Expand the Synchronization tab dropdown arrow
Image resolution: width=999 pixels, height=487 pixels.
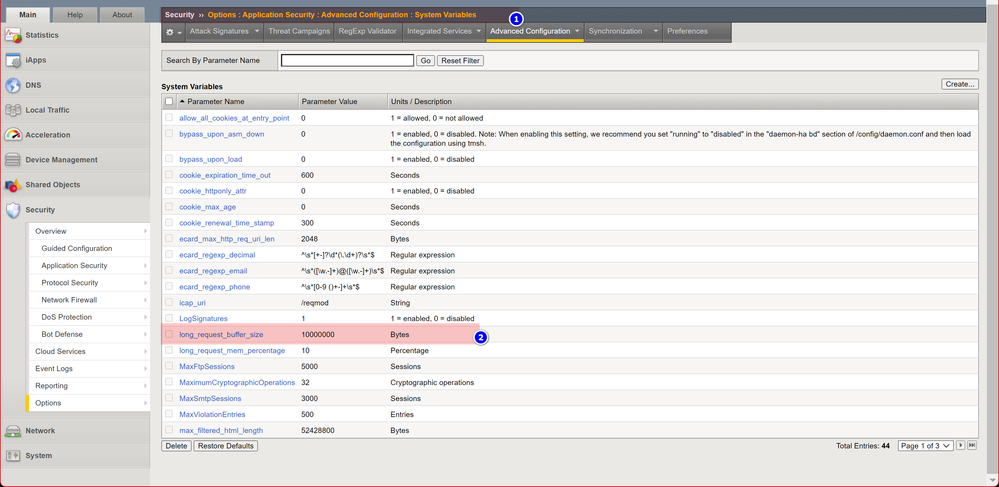[x=655, y=32]
